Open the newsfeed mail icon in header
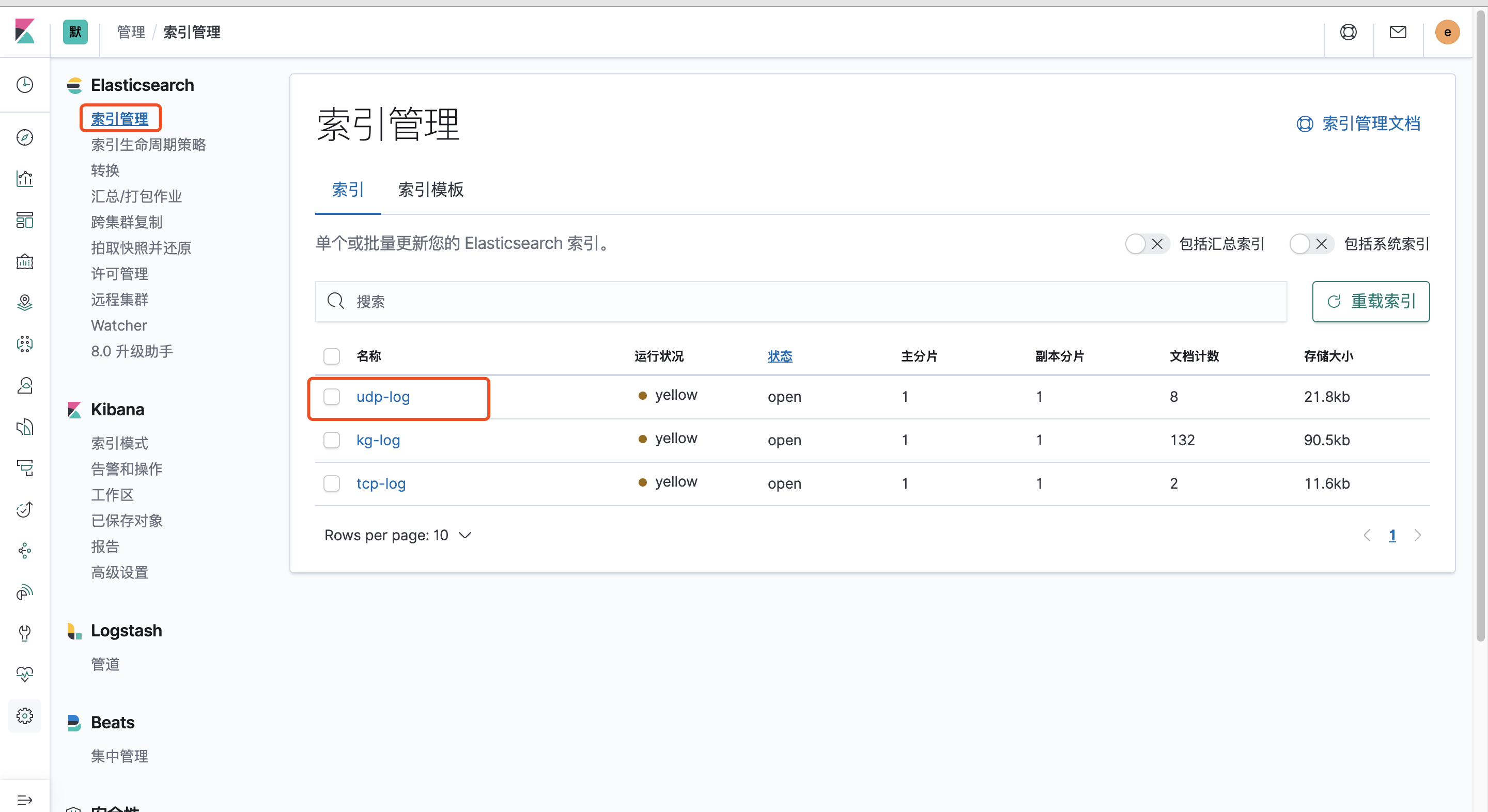Viewport: 1488px width, 812px height. tap(1397, 33)
